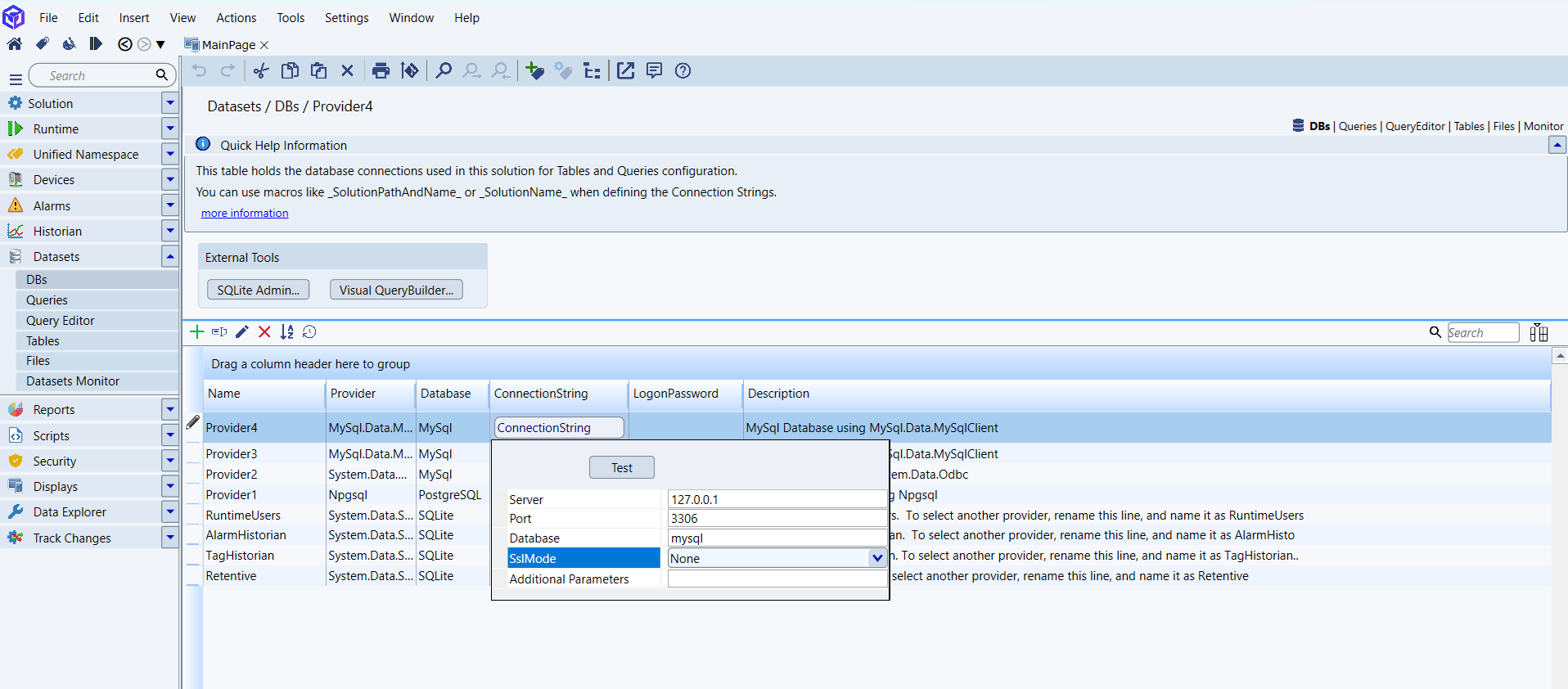The image size is (1568, 689).
Task: Click the add new tag icon
Action: (x=534, y=70)
